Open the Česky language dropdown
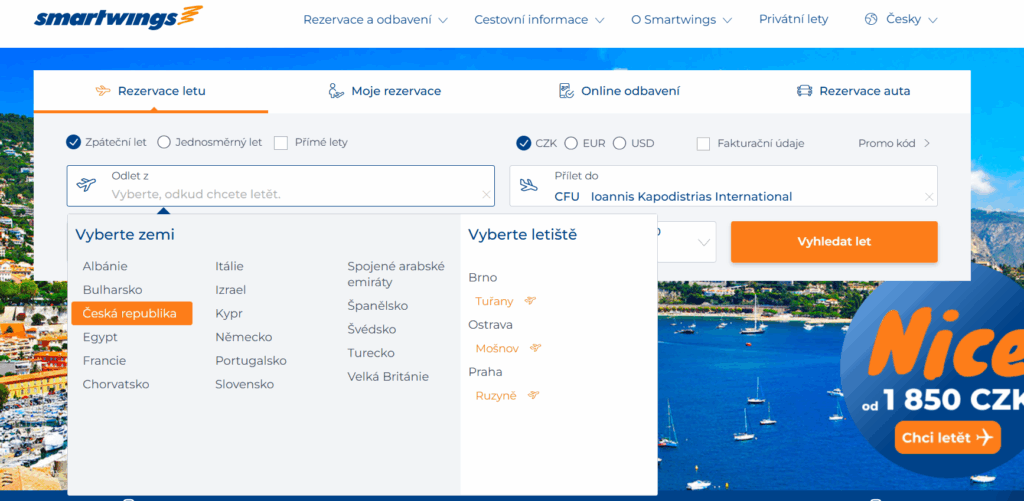Viewport: 1024px width, 501px height. point(911,20)
